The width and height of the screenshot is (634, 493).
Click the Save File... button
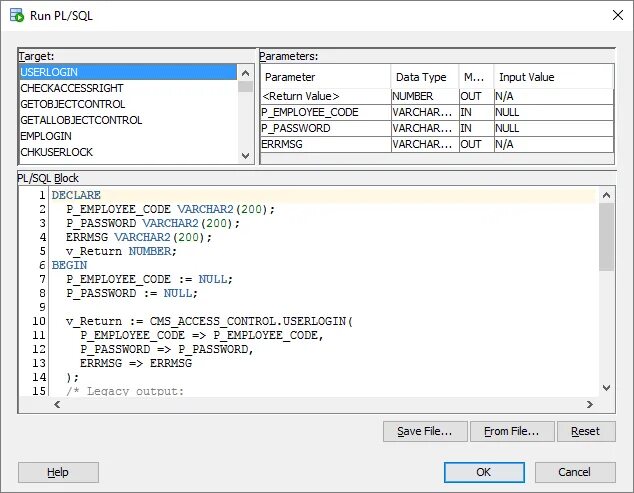pos(425,432)
